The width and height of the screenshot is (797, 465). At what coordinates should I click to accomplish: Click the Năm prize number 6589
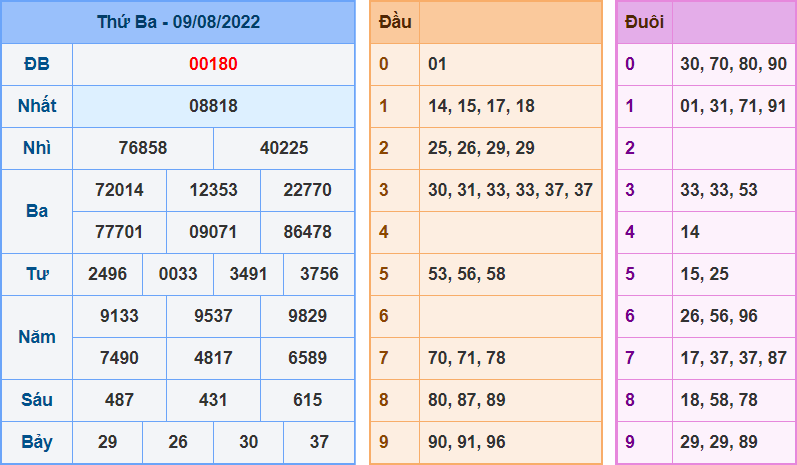click(308, 358)
